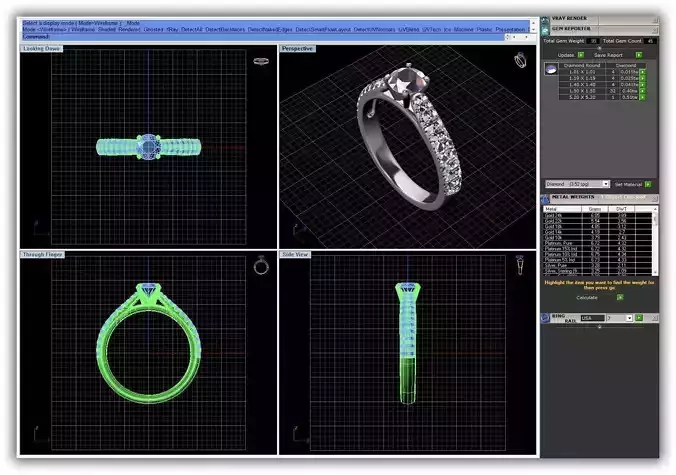Image resolution: width=676 pixels, height=475 pixels.
Task: Select the Gold 24k row
Action: pos(597,215)
